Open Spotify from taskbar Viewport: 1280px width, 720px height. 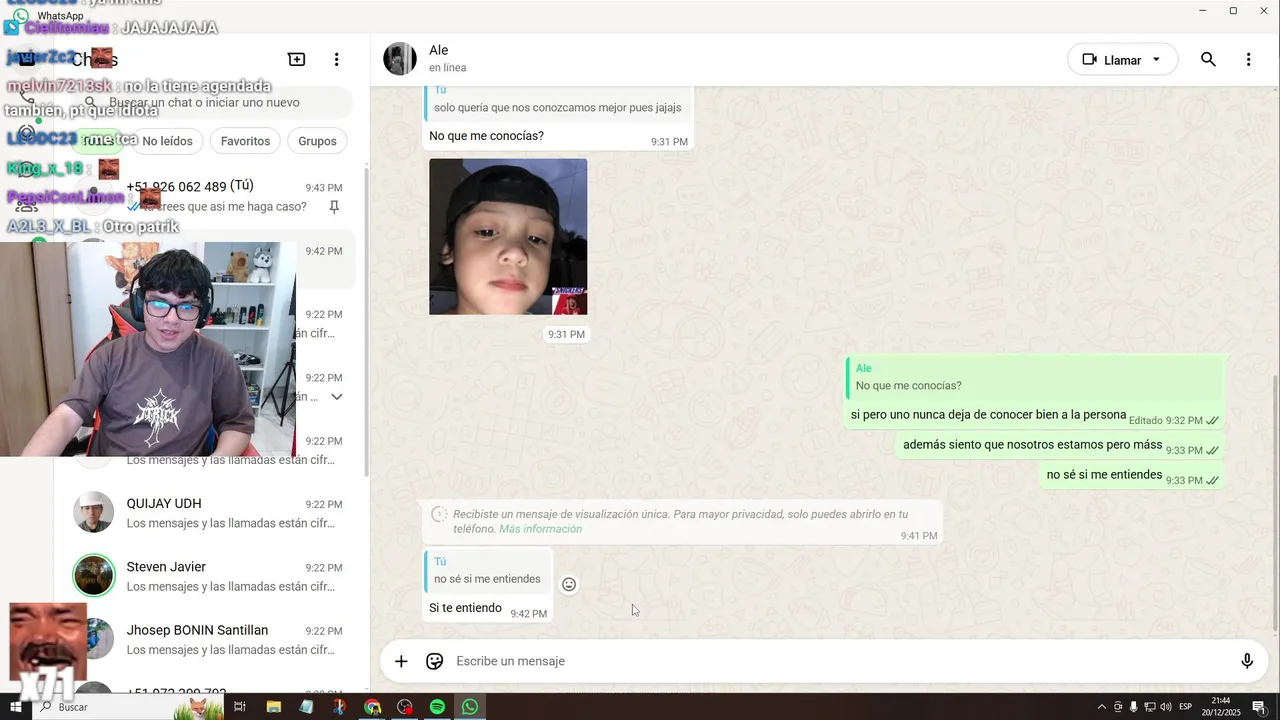click(437, 707)
